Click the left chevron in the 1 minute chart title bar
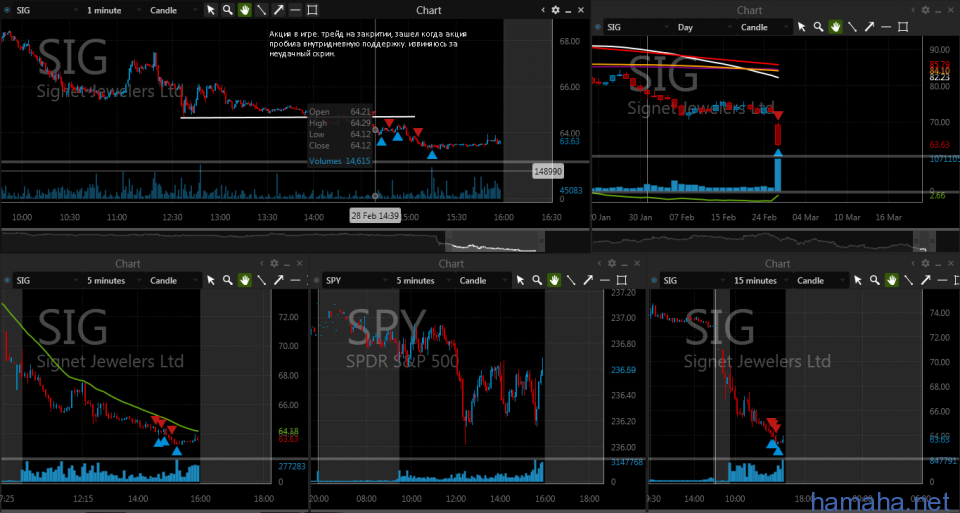 [542, 10]
